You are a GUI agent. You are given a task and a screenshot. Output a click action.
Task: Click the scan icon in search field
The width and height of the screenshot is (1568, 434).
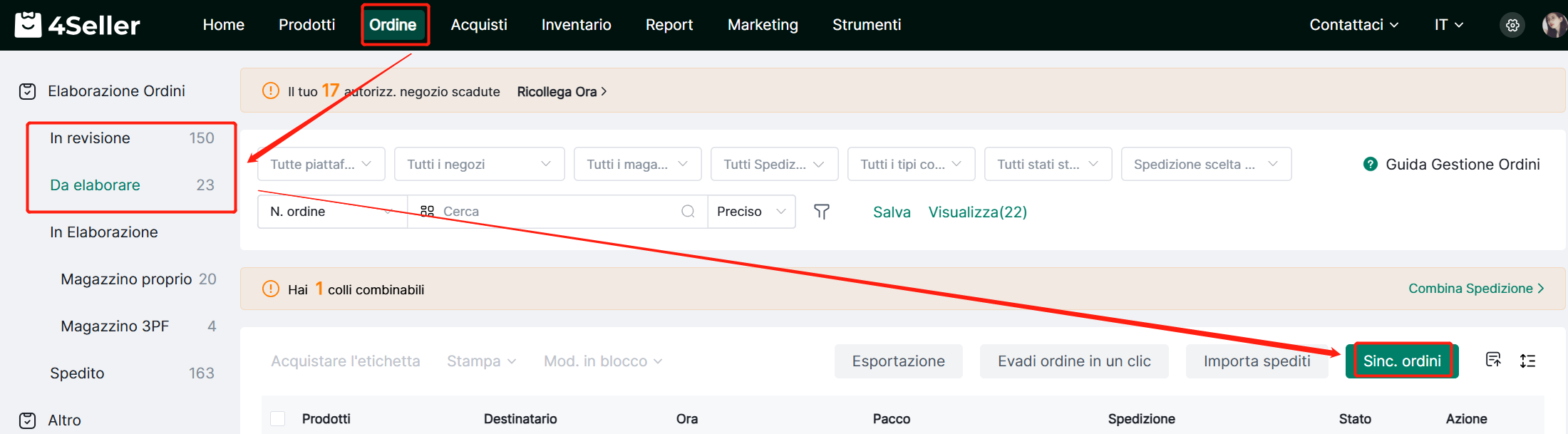pos(427,212)
